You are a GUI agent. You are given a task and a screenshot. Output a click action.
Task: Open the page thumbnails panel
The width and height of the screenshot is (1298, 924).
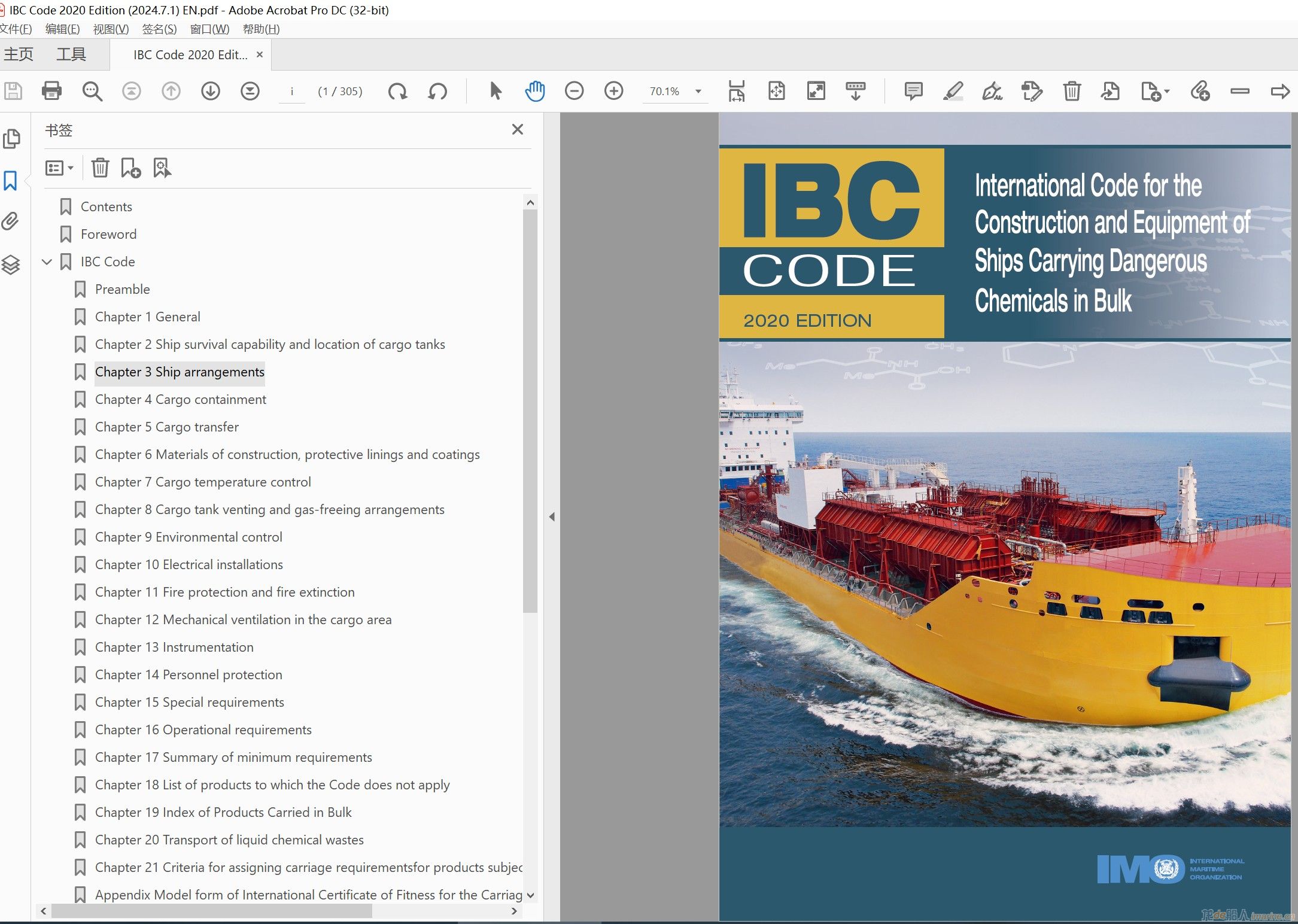(x=11, y=139)
